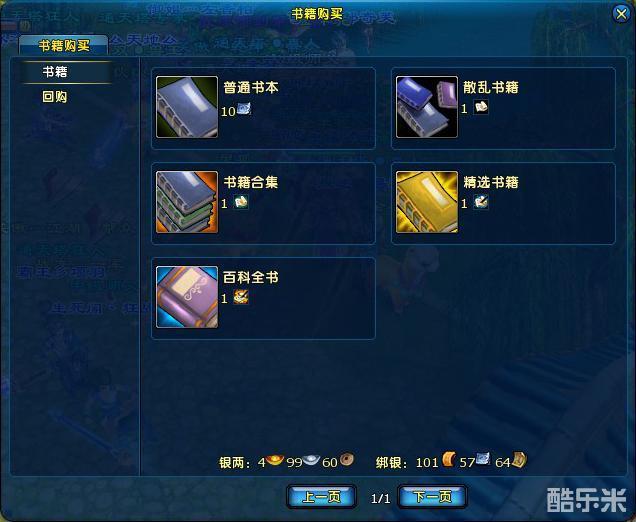
Task: Go to next page with 下一页
Action: pyautogui.click(x=433, y=496)
